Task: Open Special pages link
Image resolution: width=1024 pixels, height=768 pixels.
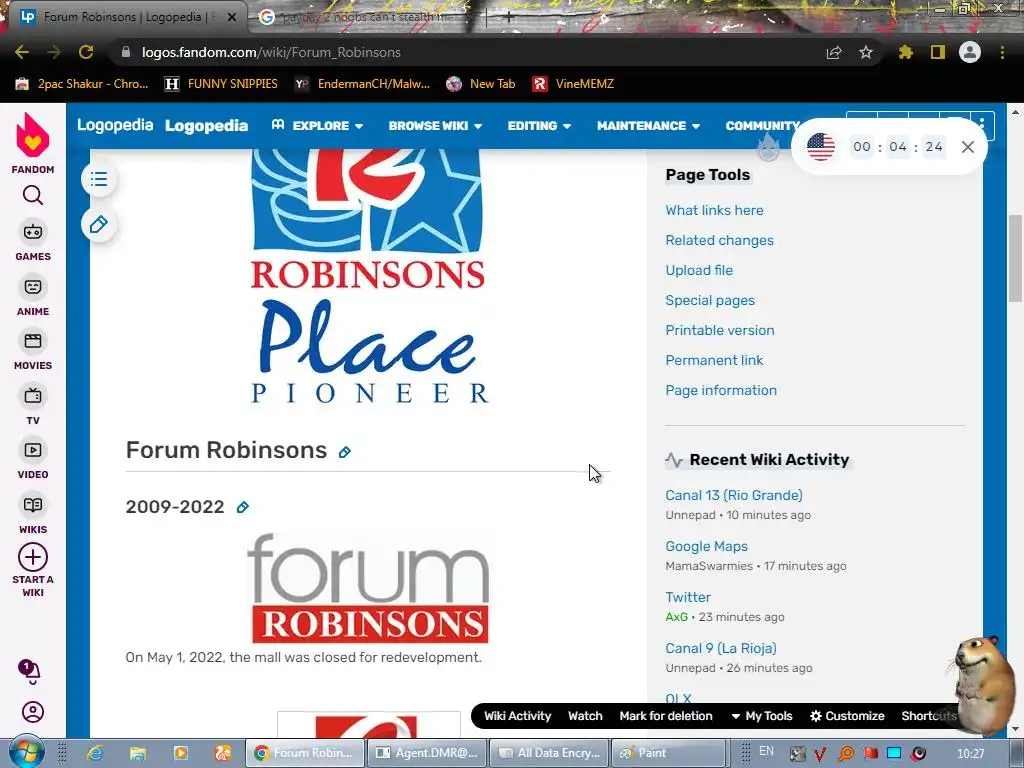Action: [x=710, y=300]
